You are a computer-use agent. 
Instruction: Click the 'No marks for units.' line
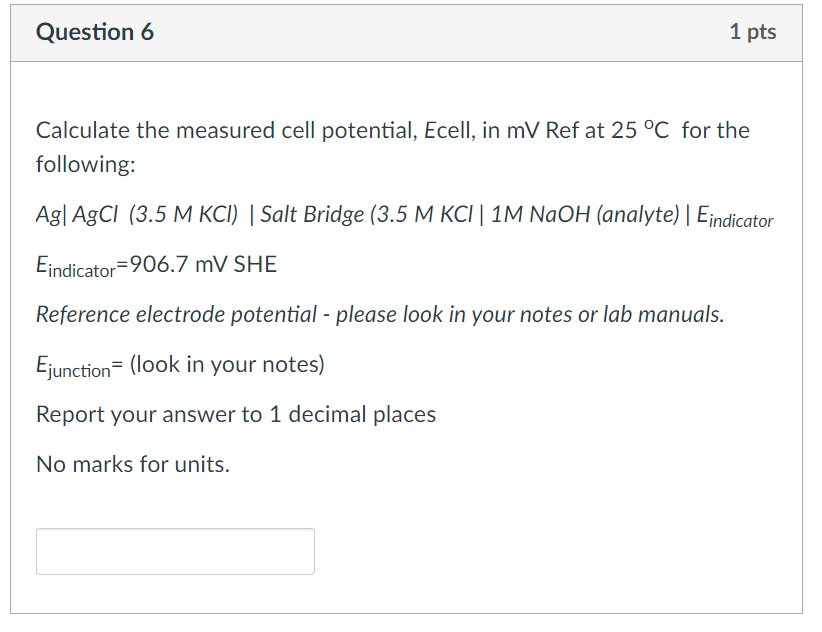click(133, 464)
